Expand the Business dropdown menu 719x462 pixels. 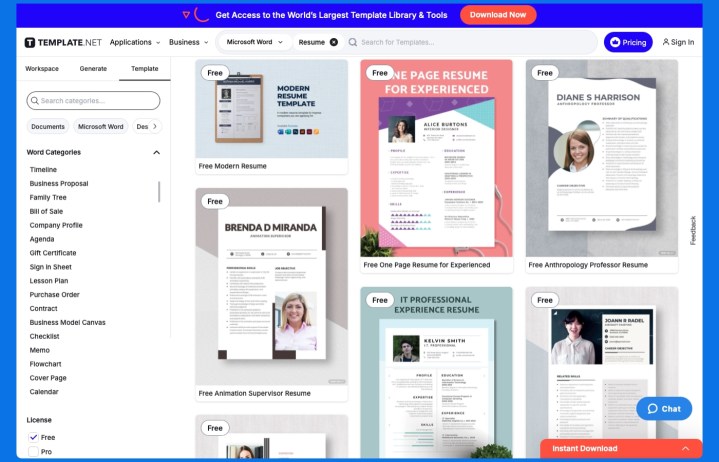click(188, 42)
